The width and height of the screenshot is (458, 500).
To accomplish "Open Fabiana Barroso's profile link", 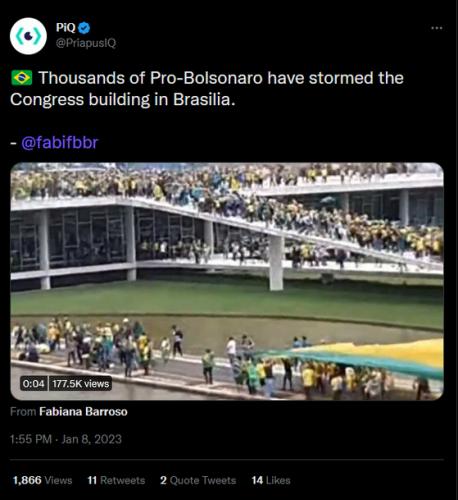I will [x=83, y=412].
